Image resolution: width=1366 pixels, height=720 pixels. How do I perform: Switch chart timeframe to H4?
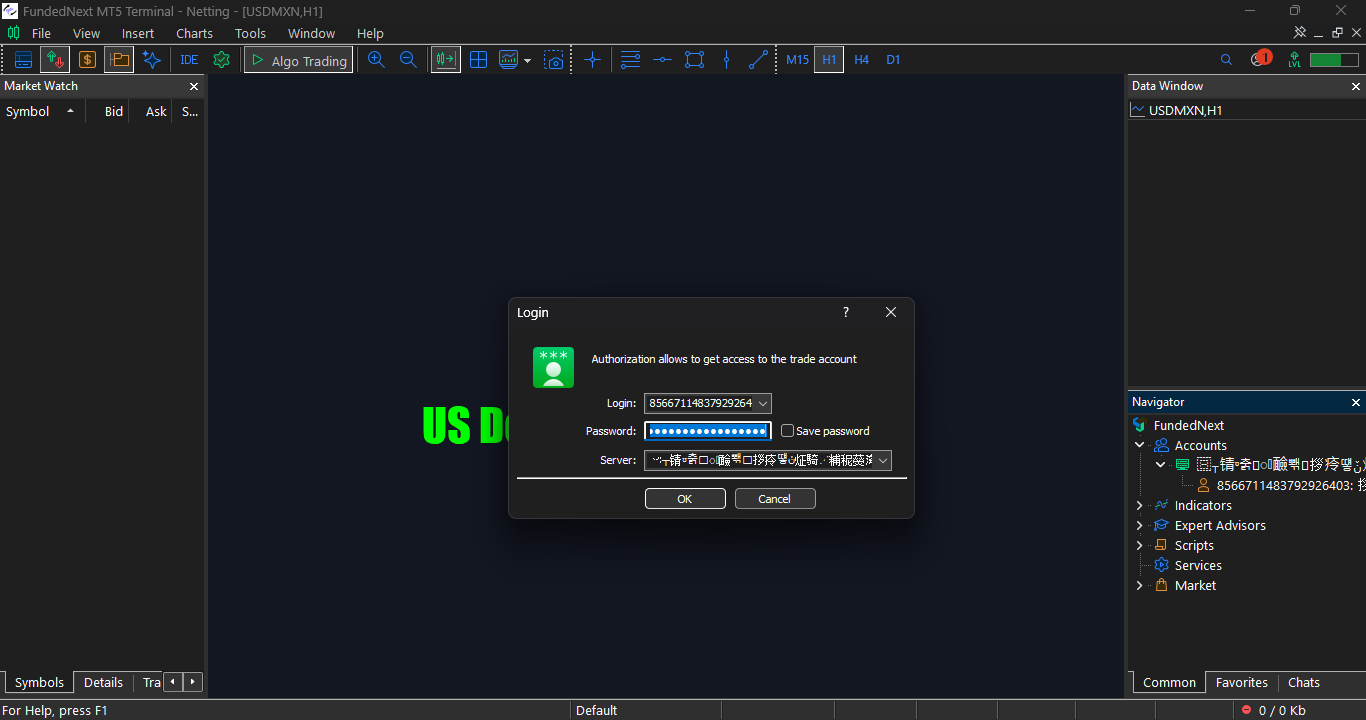point(861,60)
